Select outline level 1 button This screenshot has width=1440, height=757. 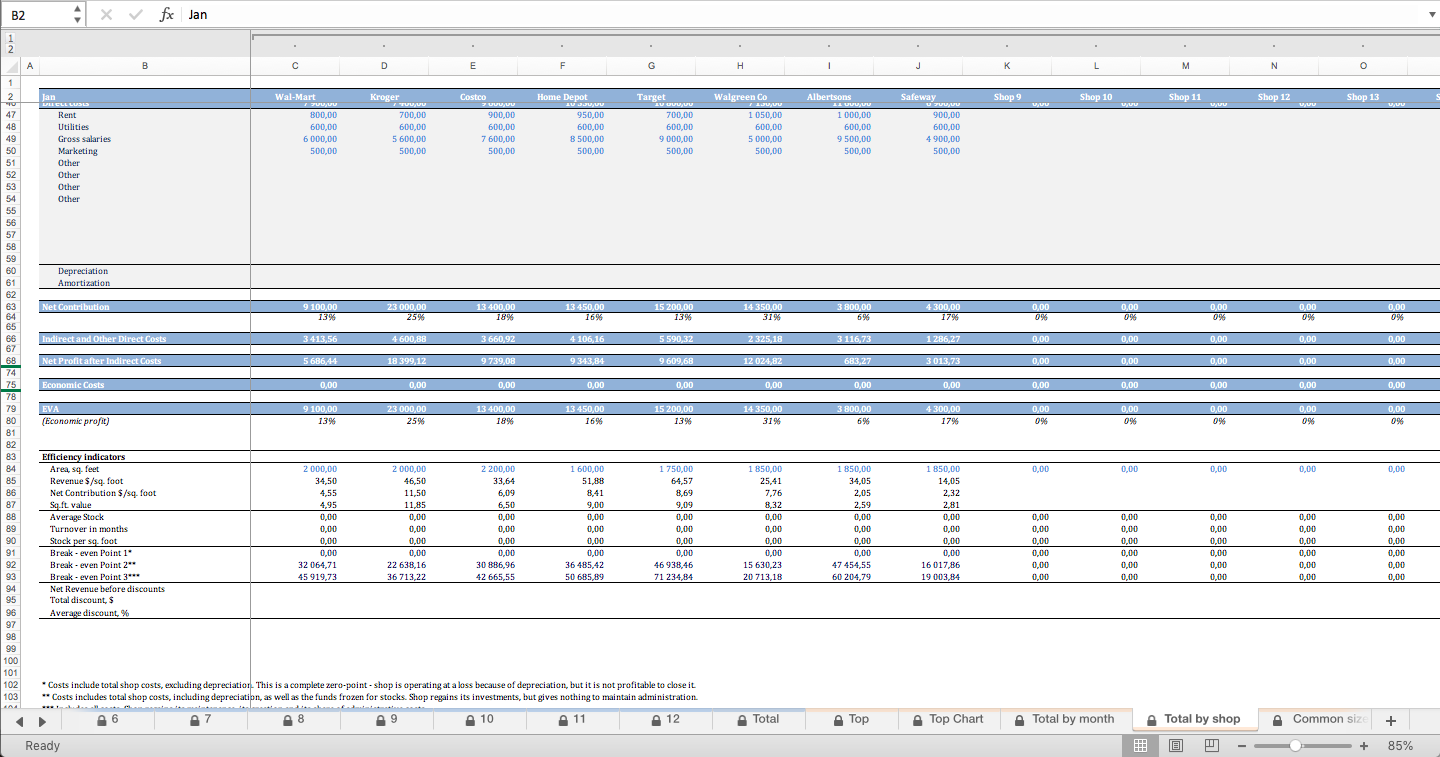click(x=11, y=37)
